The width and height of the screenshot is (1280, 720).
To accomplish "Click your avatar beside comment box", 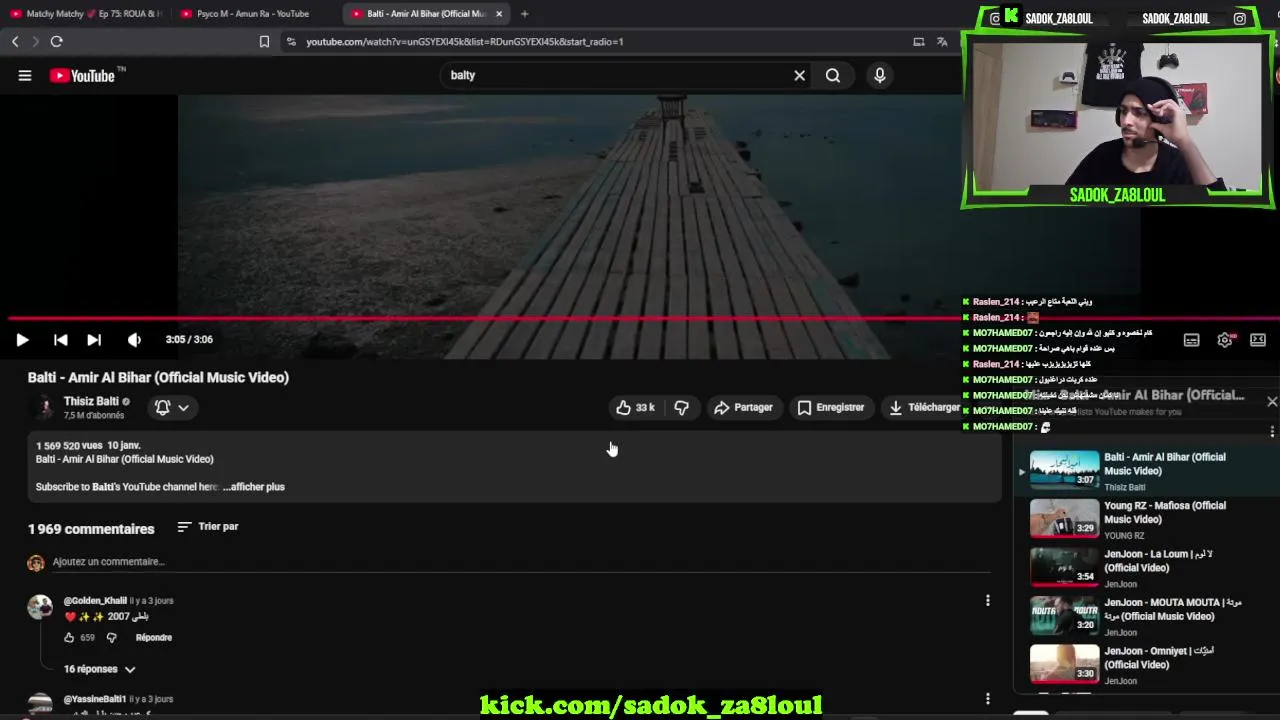I will (36, 563).
